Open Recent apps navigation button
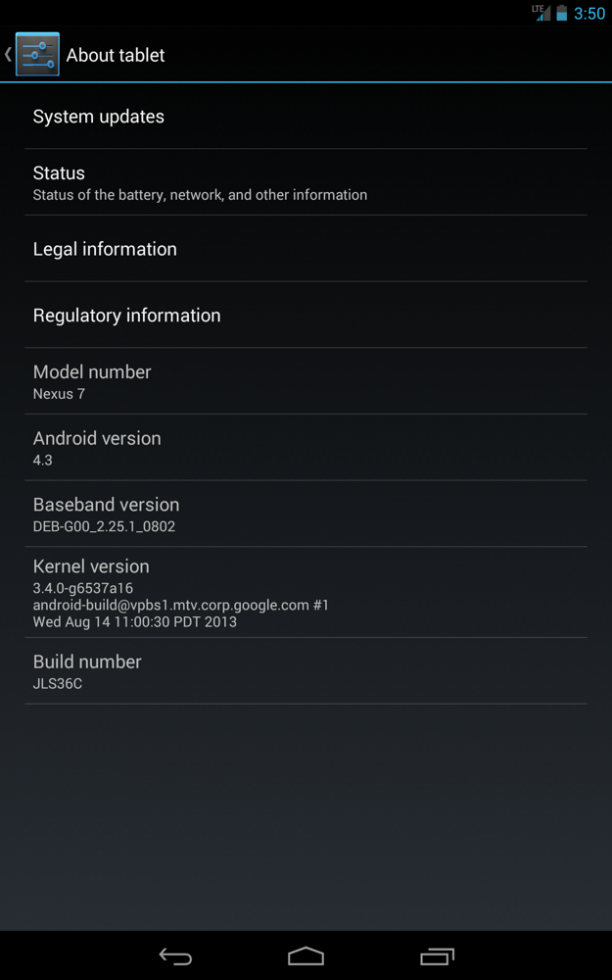 [437, 956]
